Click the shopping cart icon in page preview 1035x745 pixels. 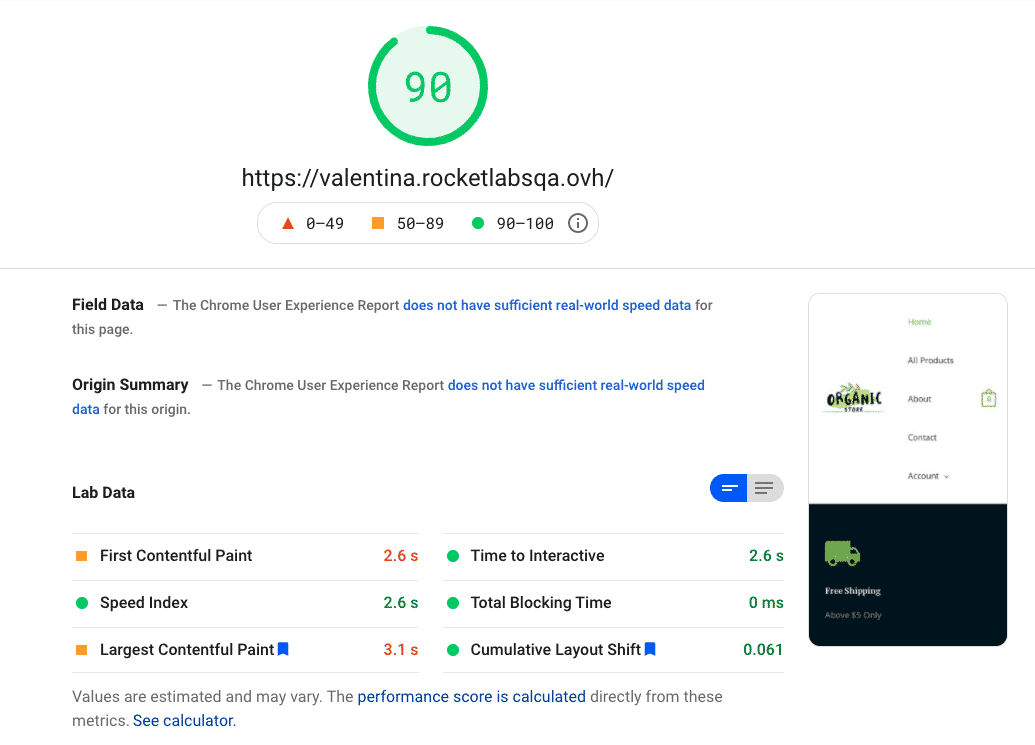988,398
